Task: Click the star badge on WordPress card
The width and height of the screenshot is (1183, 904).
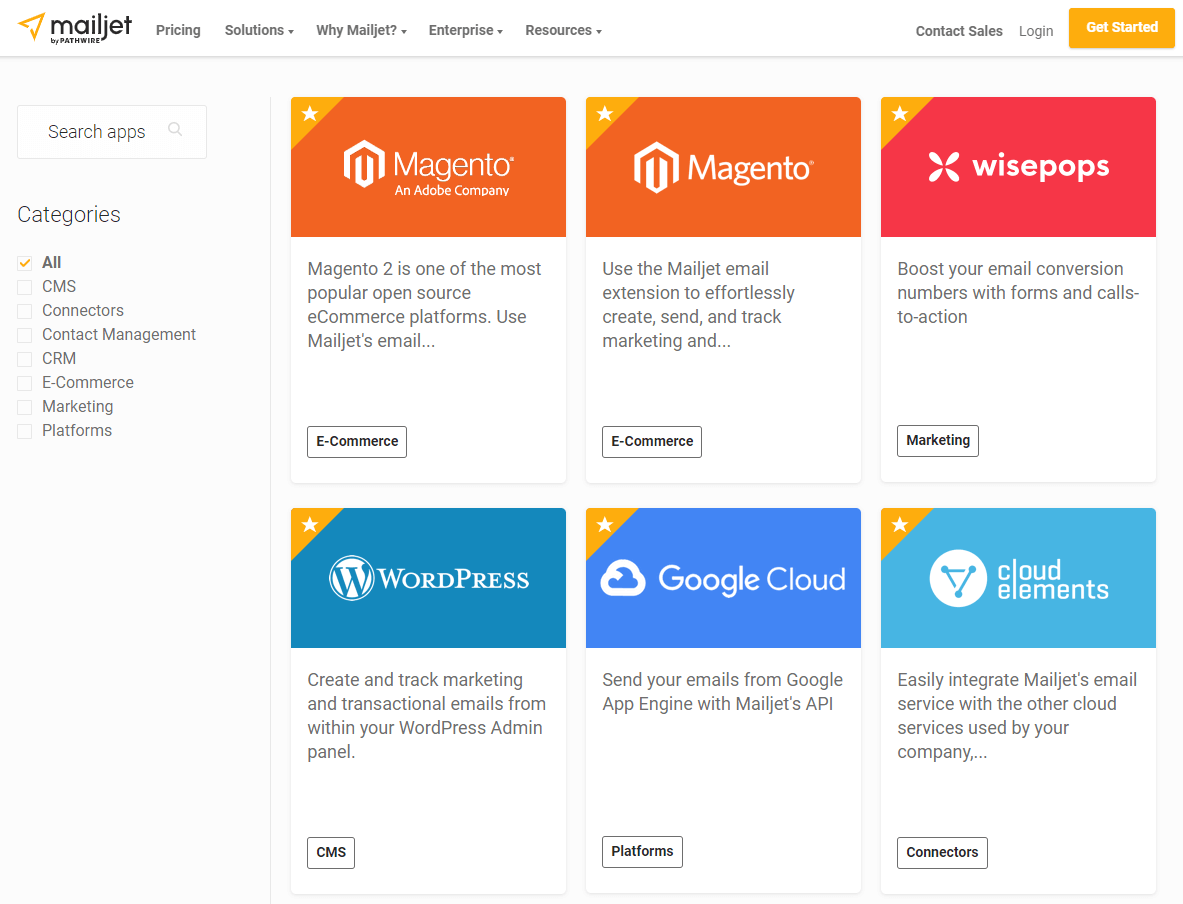Action: tap(309, 524)
